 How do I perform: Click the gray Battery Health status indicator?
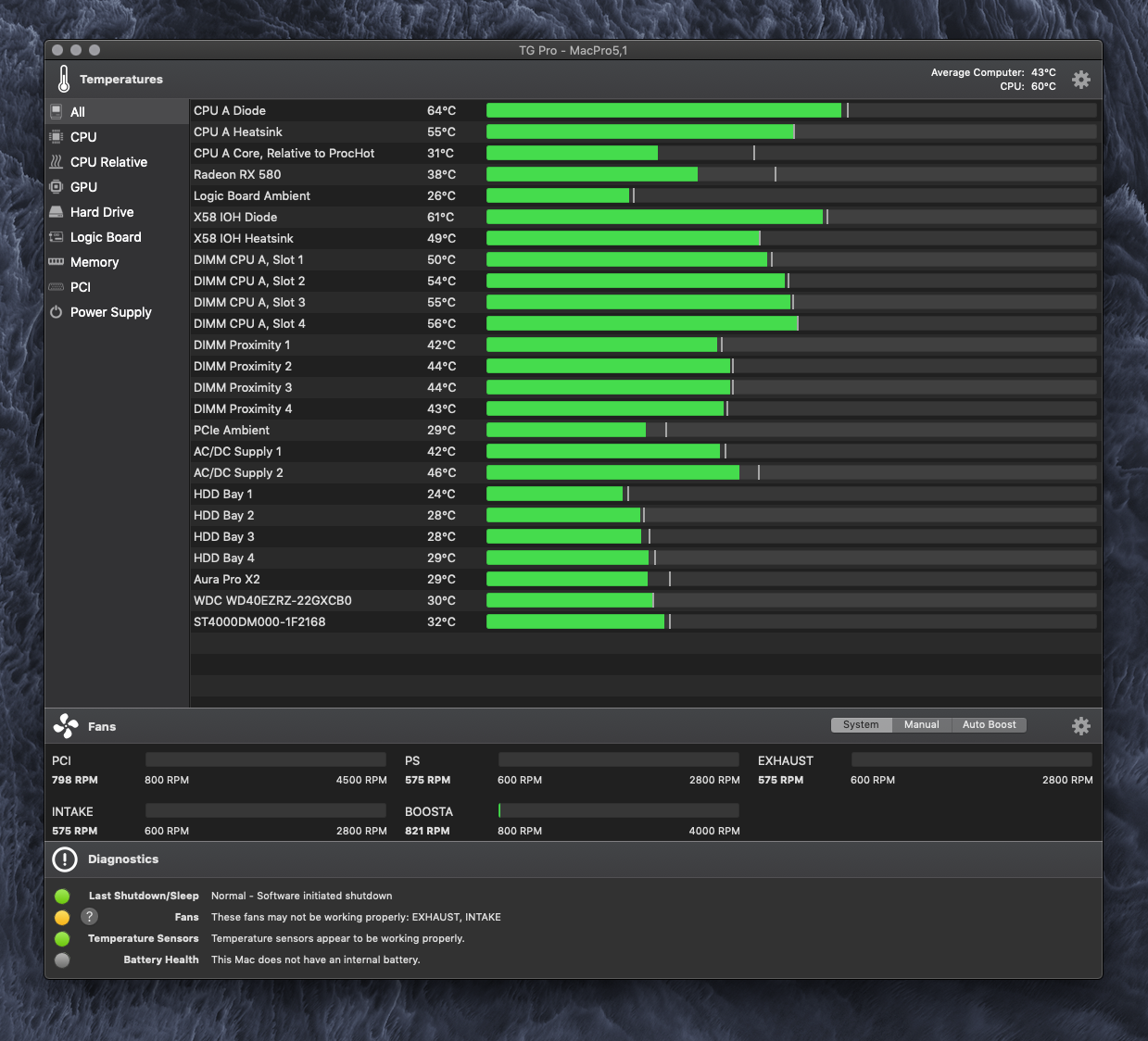(x=62, y=959)
